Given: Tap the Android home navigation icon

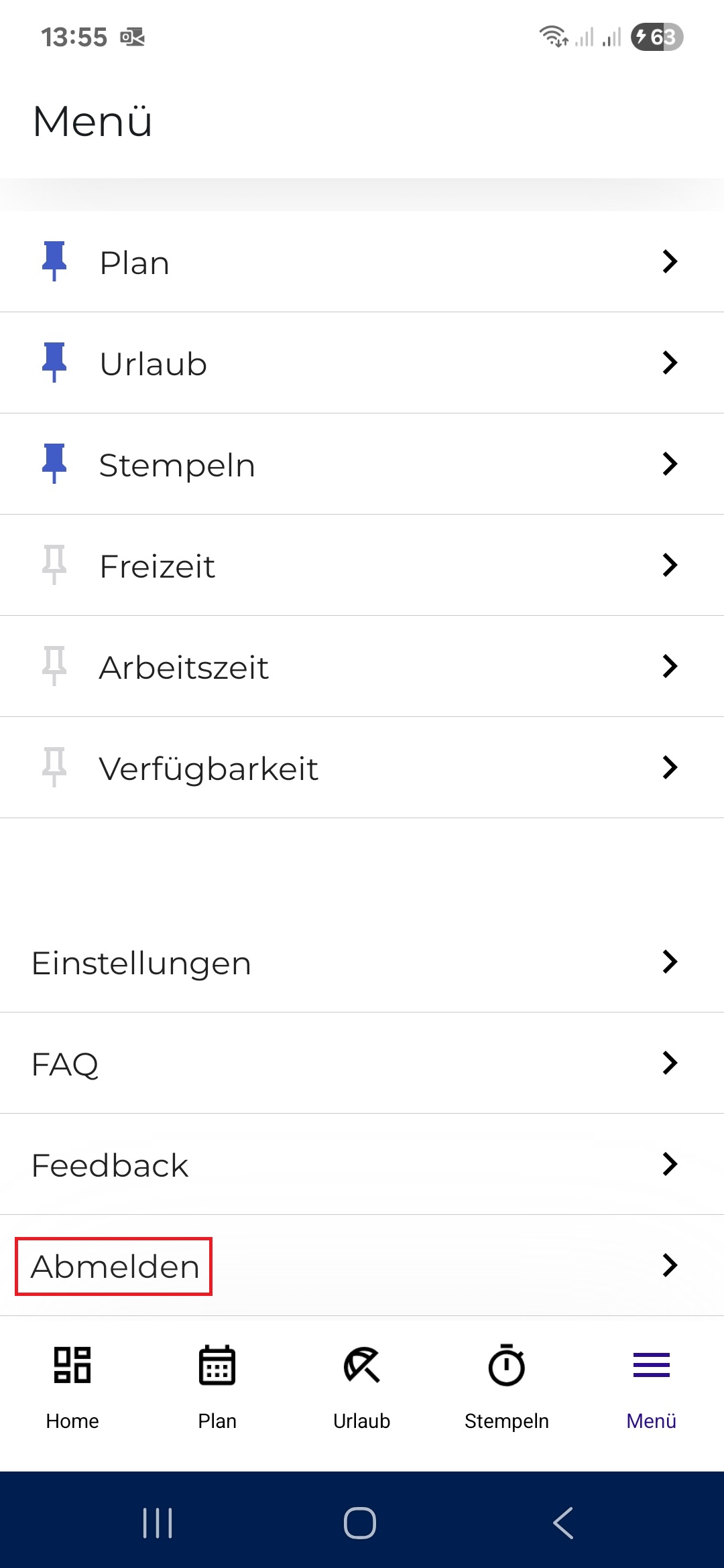Looking at the screenshot, I should pos(360,1522).
